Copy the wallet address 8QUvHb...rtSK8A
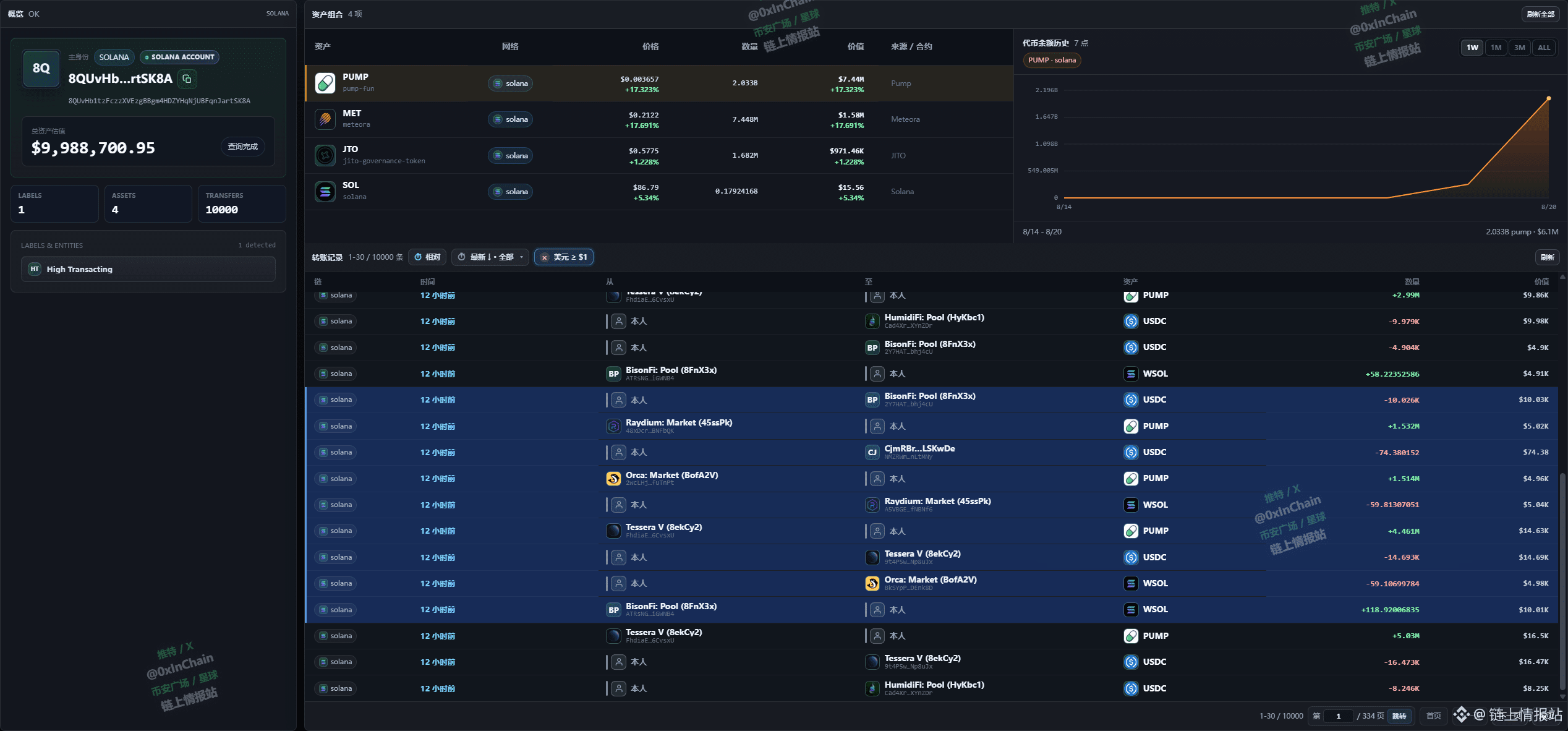This screenshot has width=1568, height=731. [187, 79]
